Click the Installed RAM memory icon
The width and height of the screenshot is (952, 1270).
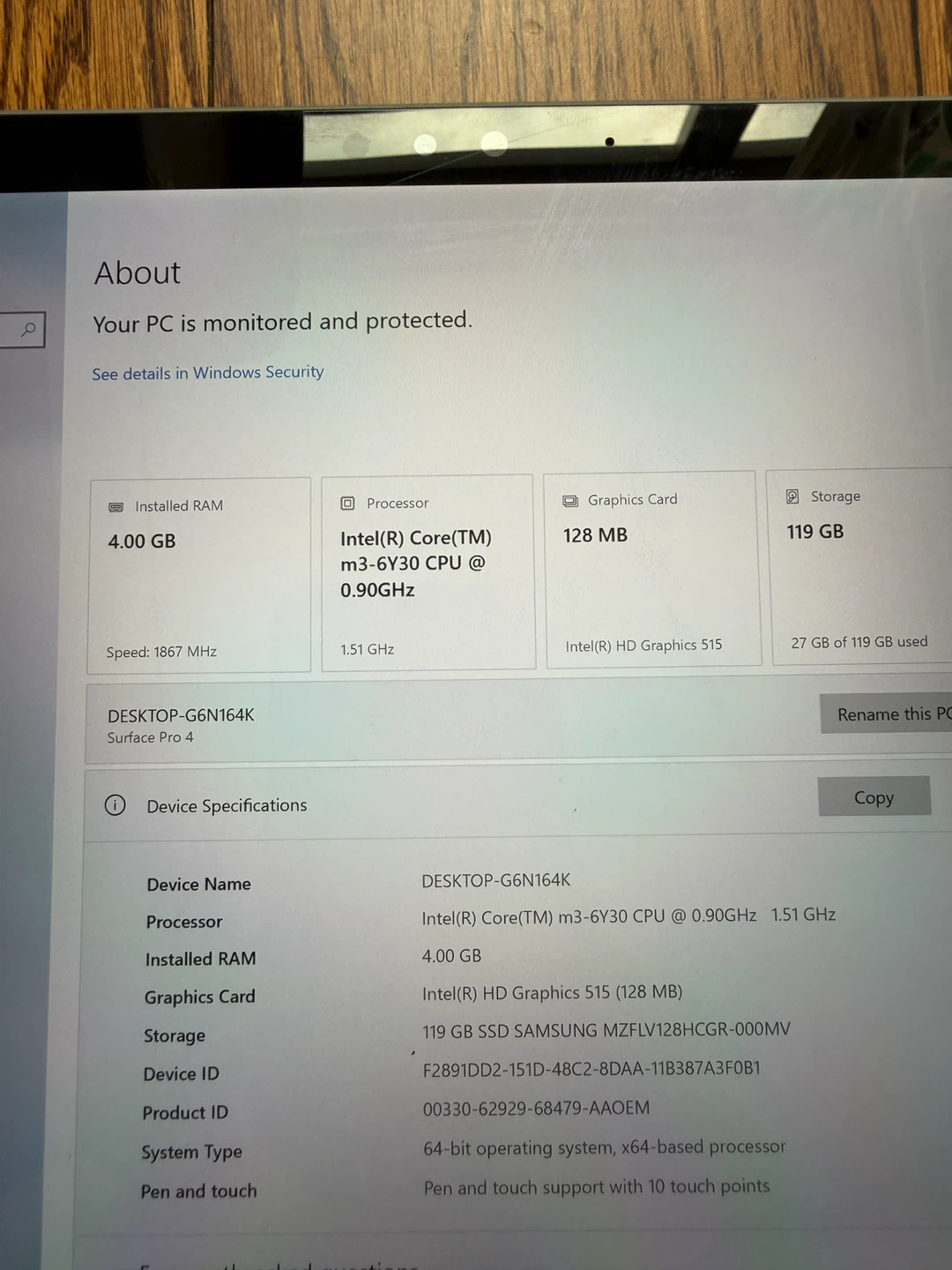(115, 507)
